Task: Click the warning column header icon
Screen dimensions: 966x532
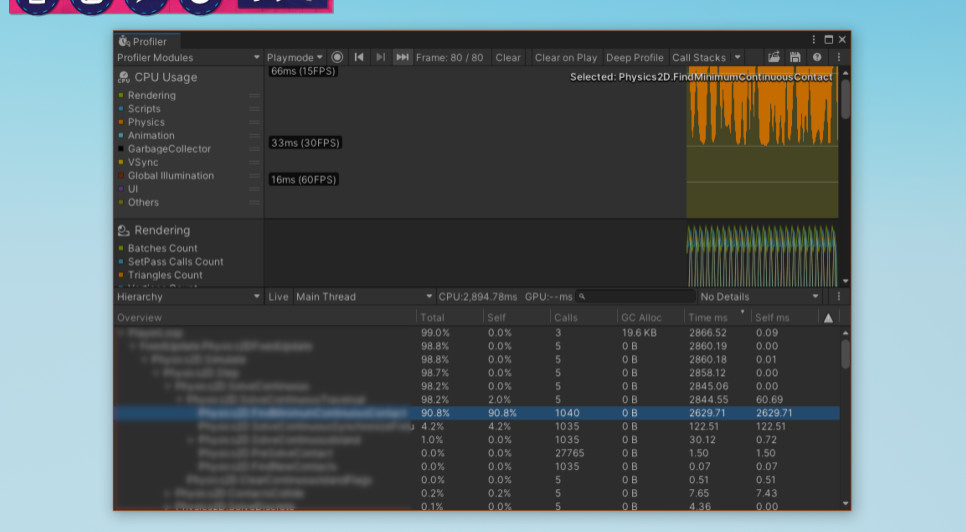Action: click(828, 318)
